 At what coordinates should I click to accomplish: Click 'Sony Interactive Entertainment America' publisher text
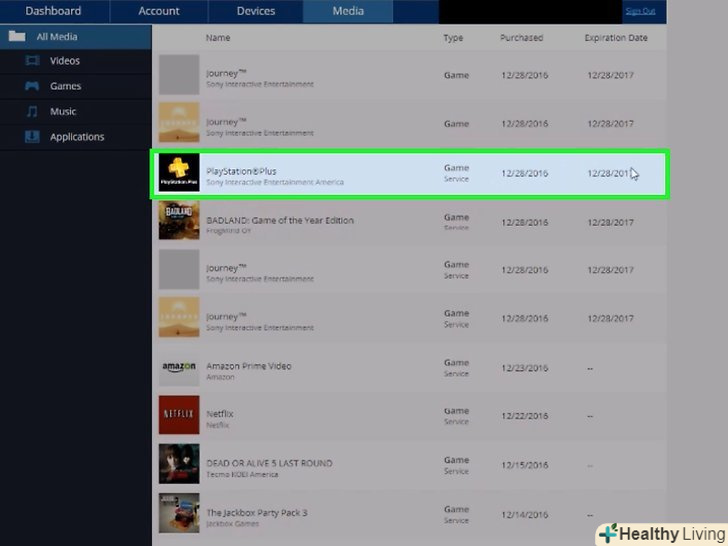[x=275, y=182]
